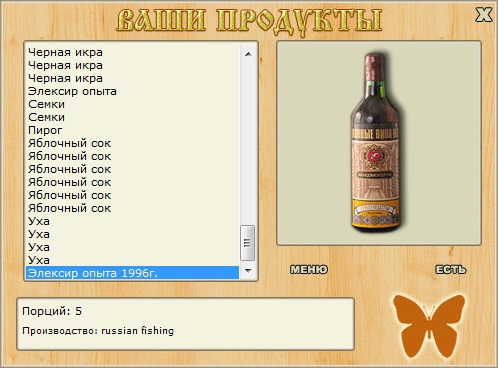The image size is (498, 368).
Task: Click the ЕСТЬ button to eat
Action: click(451, 269)
